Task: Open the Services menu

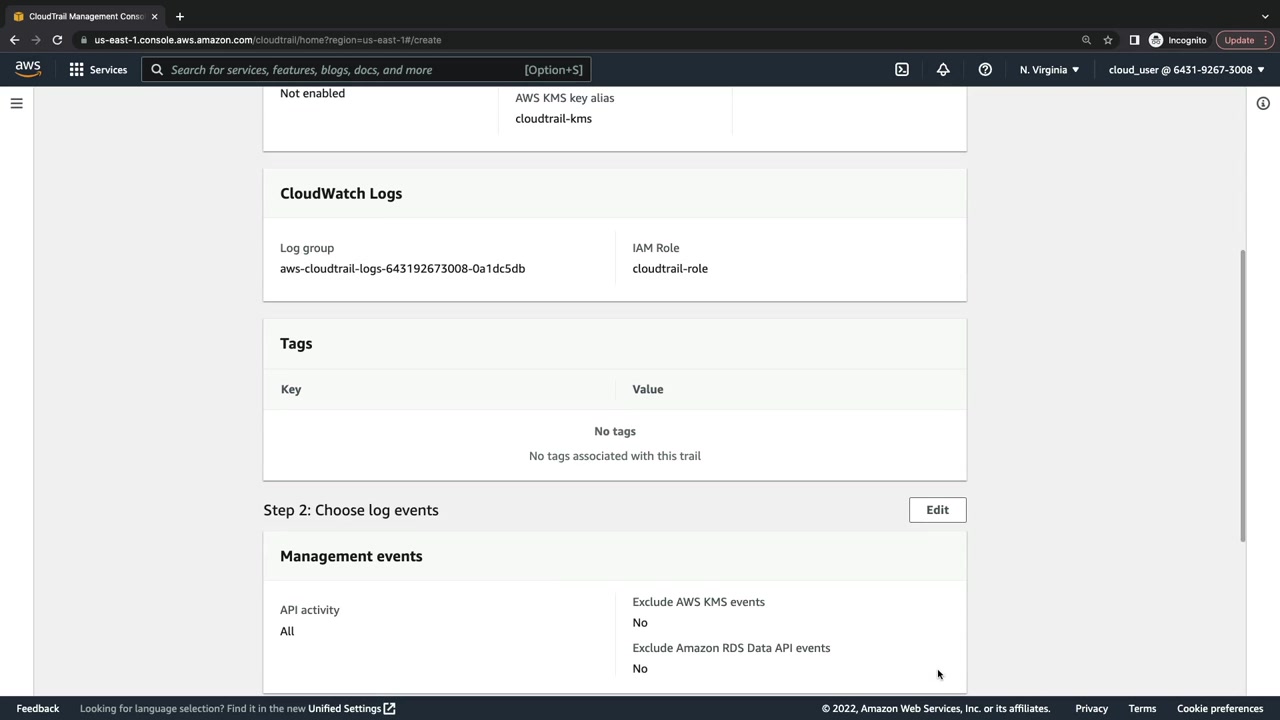Action: [98, 70]
